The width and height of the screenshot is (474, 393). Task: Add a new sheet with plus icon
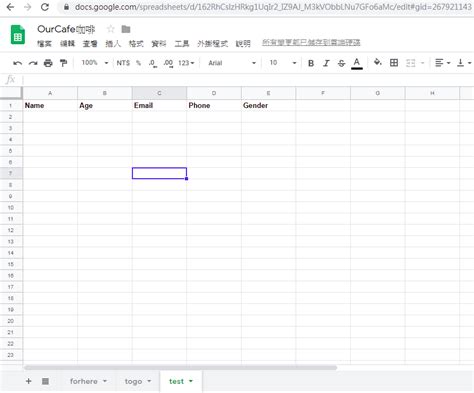tap(28, 381)
